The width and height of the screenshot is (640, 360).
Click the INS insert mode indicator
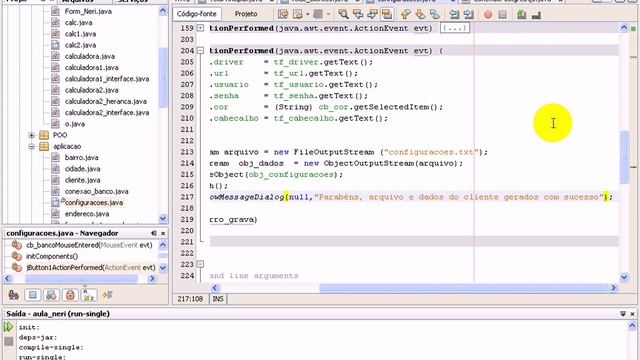pos(218,299)
